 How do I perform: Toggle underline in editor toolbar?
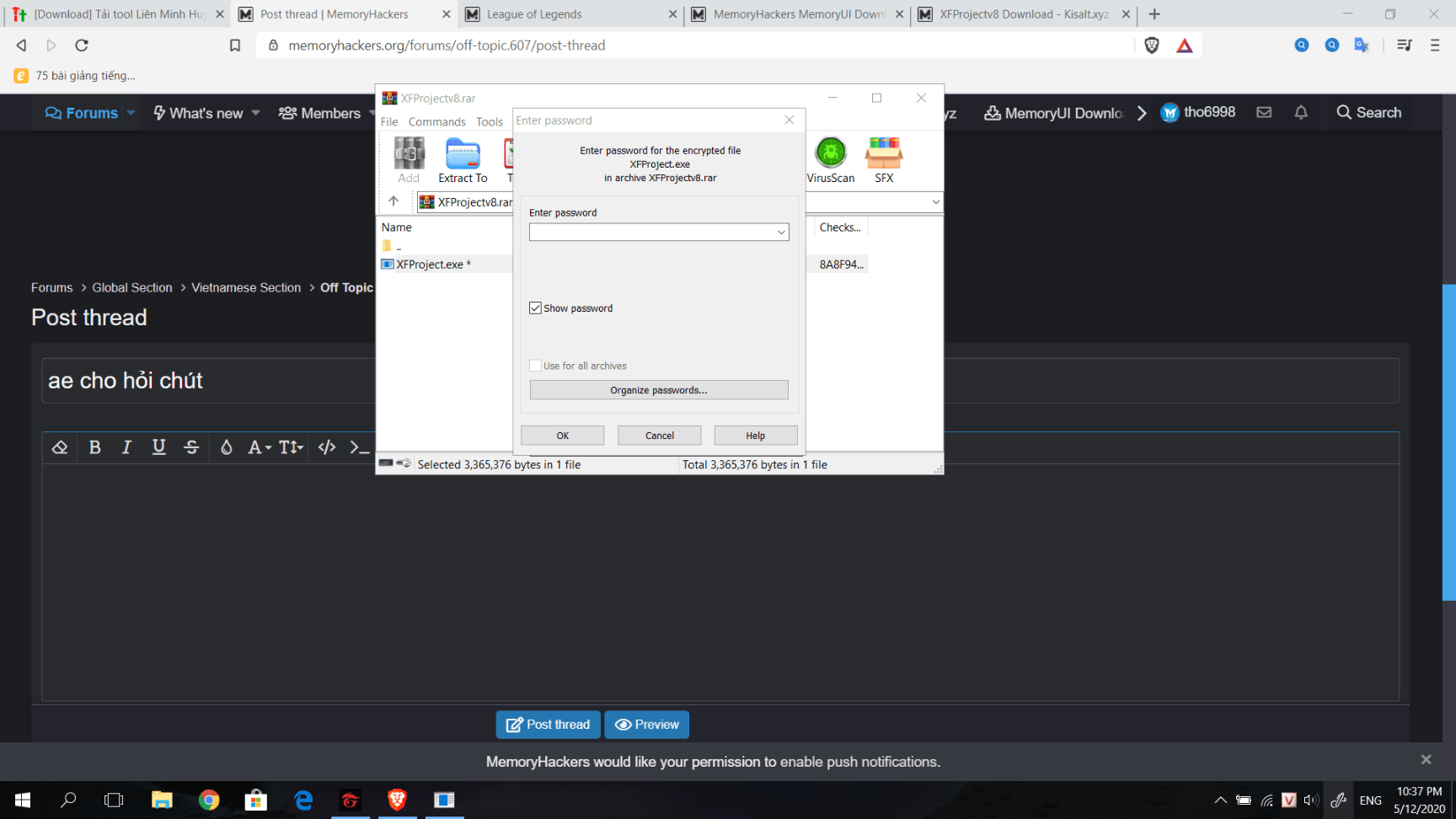[x=158, y=447]
